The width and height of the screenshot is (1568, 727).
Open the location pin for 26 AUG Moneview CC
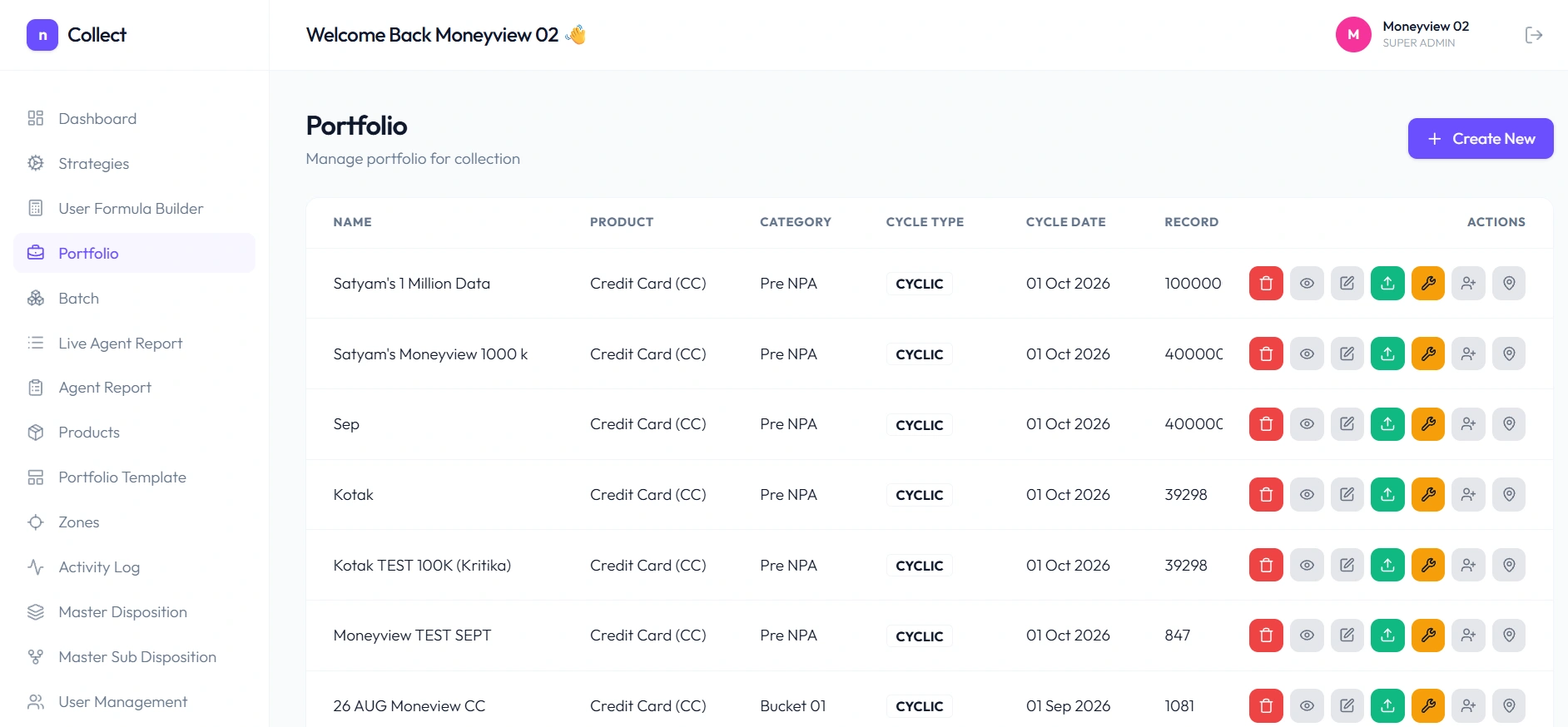pyautogui.click(x=1509, y=706)
